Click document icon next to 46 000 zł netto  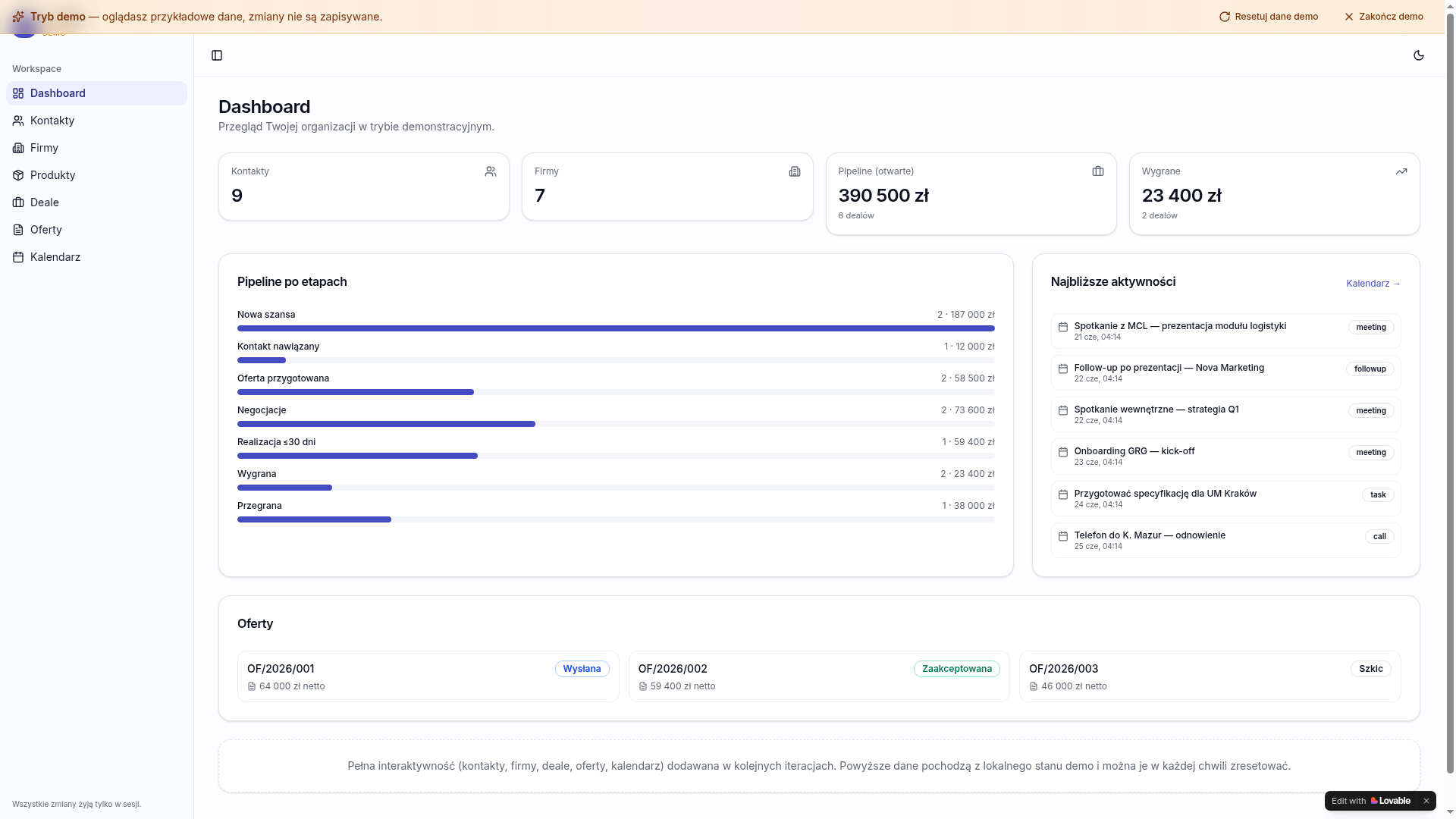point(1034,686)
